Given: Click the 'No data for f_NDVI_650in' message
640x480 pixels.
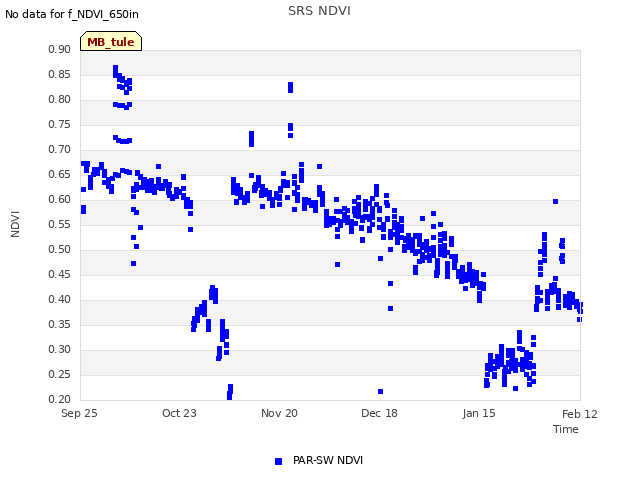Looking at the screenshot, I should coord(72,14).
